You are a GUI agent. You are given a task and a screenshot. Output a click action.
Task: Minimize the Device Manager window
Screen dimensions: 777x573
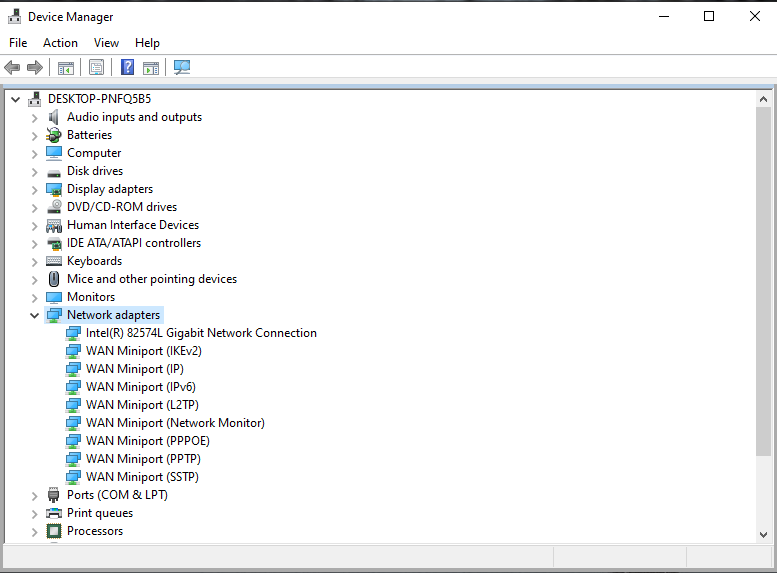(x=664, y=16)
